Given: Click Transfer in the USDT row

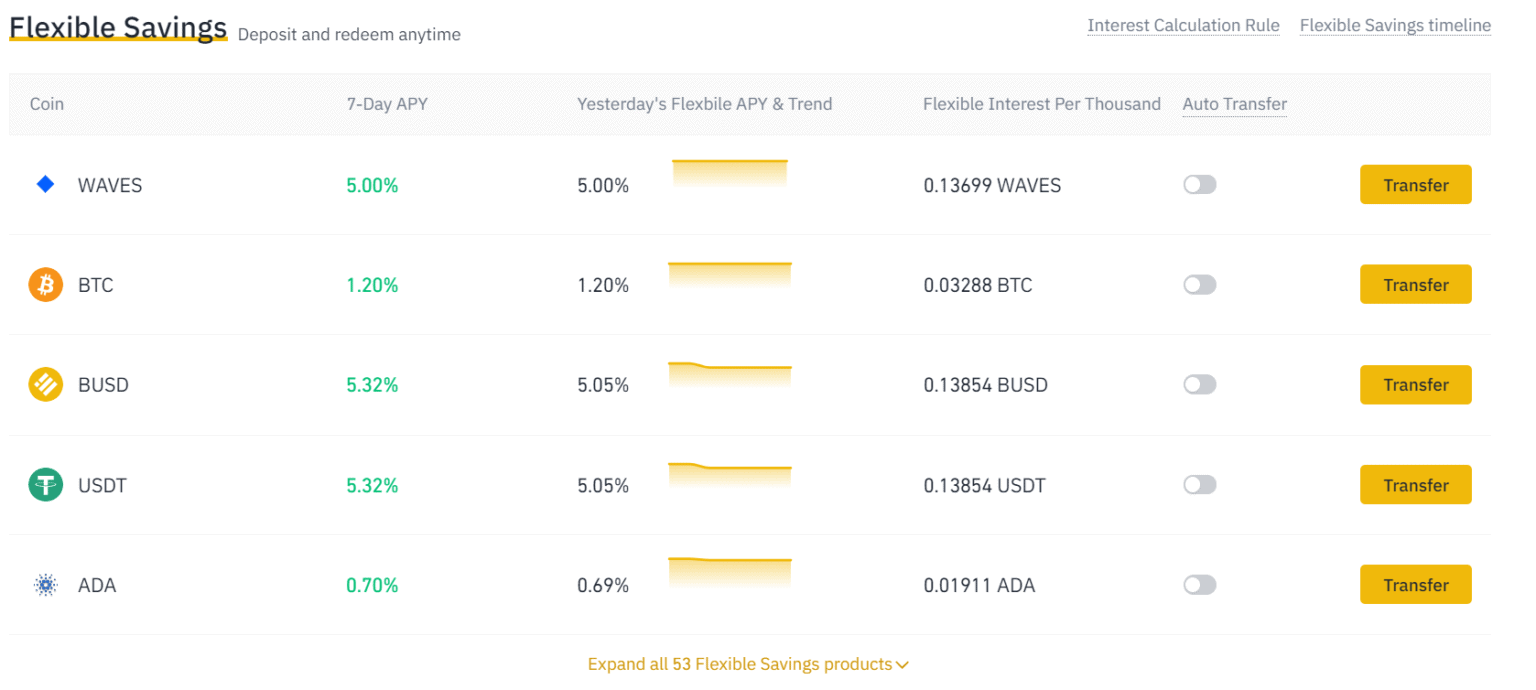Looking at the screenshot, I should click(1415, 485).
